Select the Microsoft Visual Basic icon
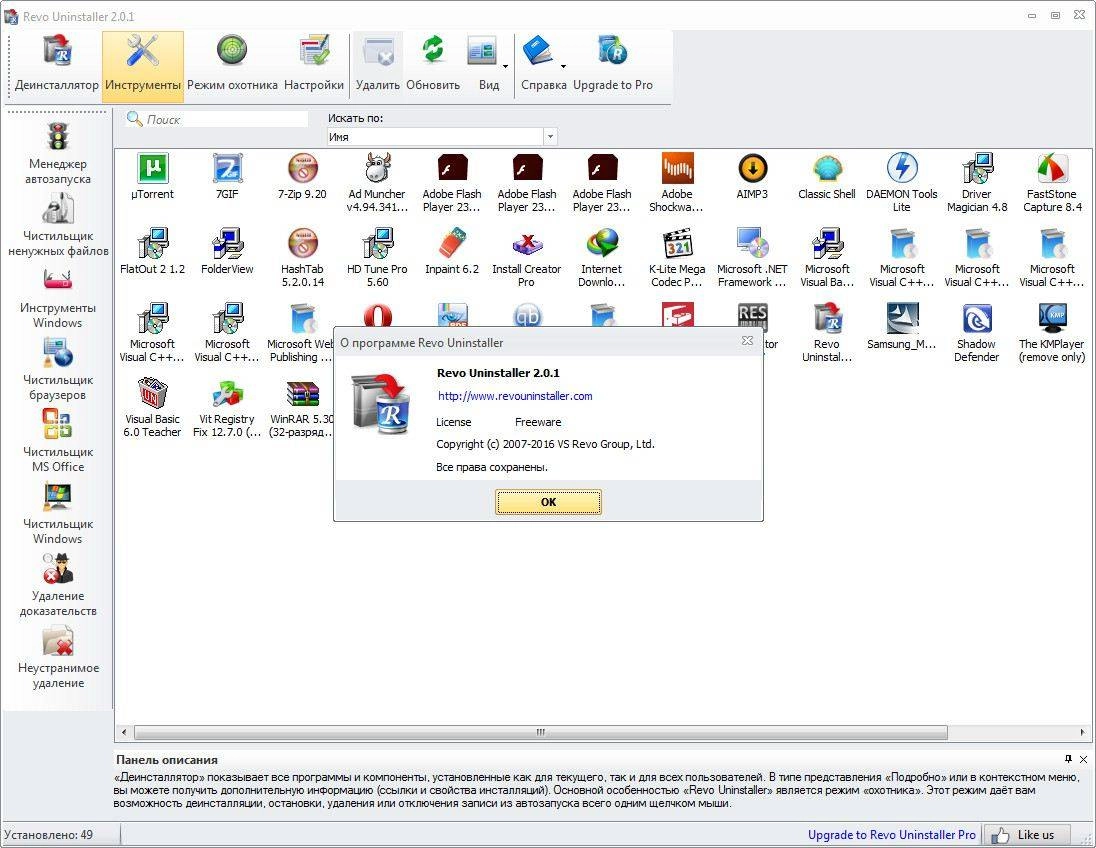This screenshot has width=1096, height=848. (x=827, y=257)
